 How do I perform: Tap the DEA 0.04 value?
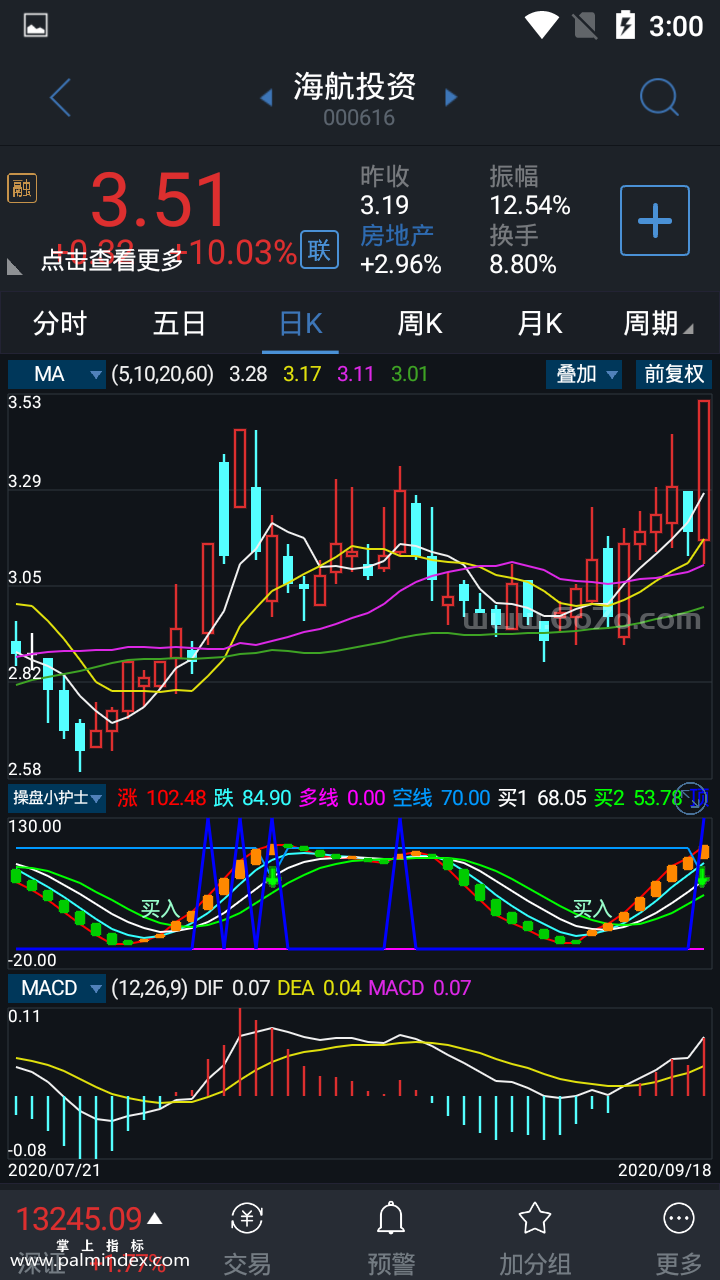click(320, 988)
